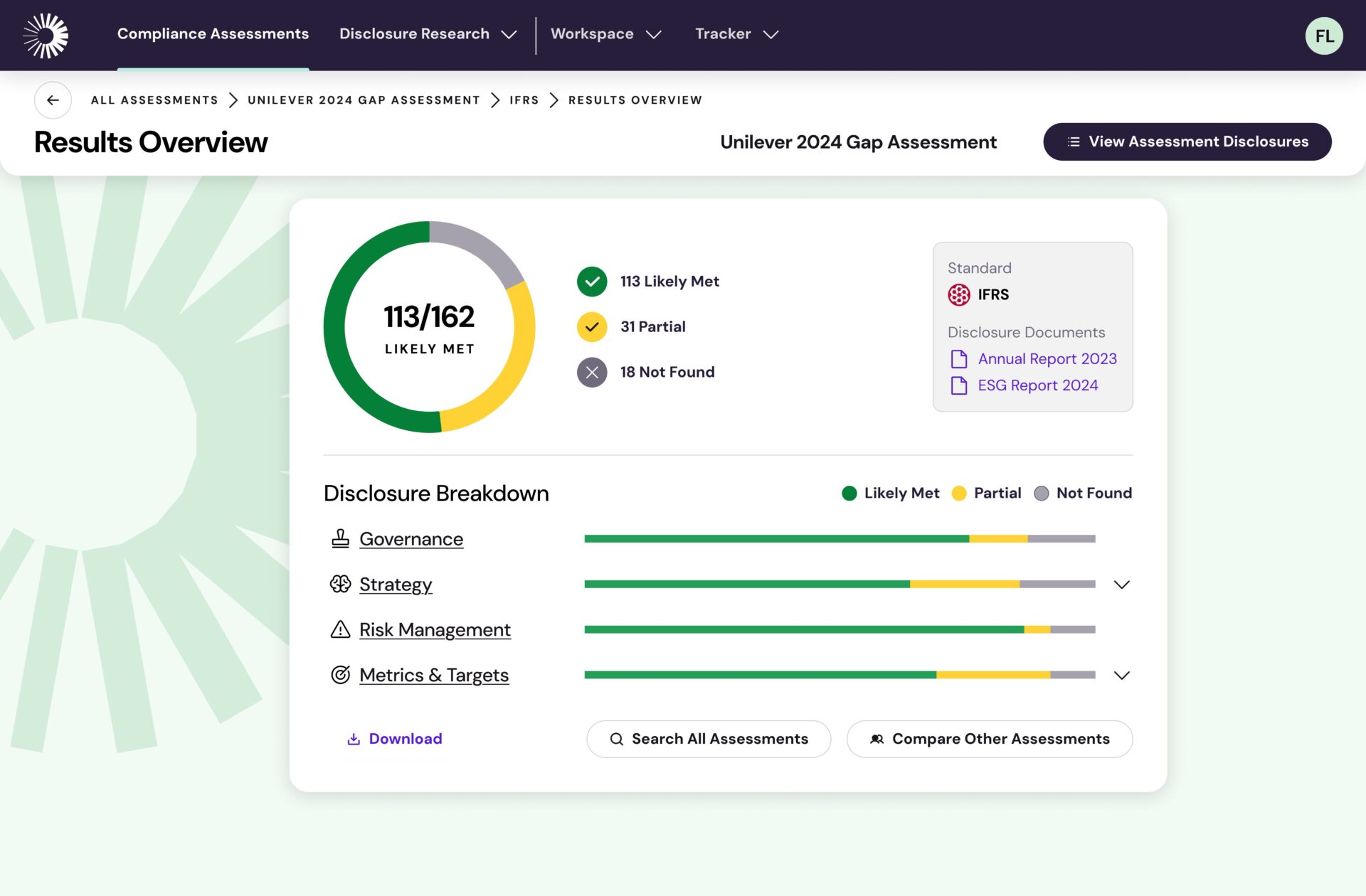Click the Metrics & Targets target icon

point(340,675)
